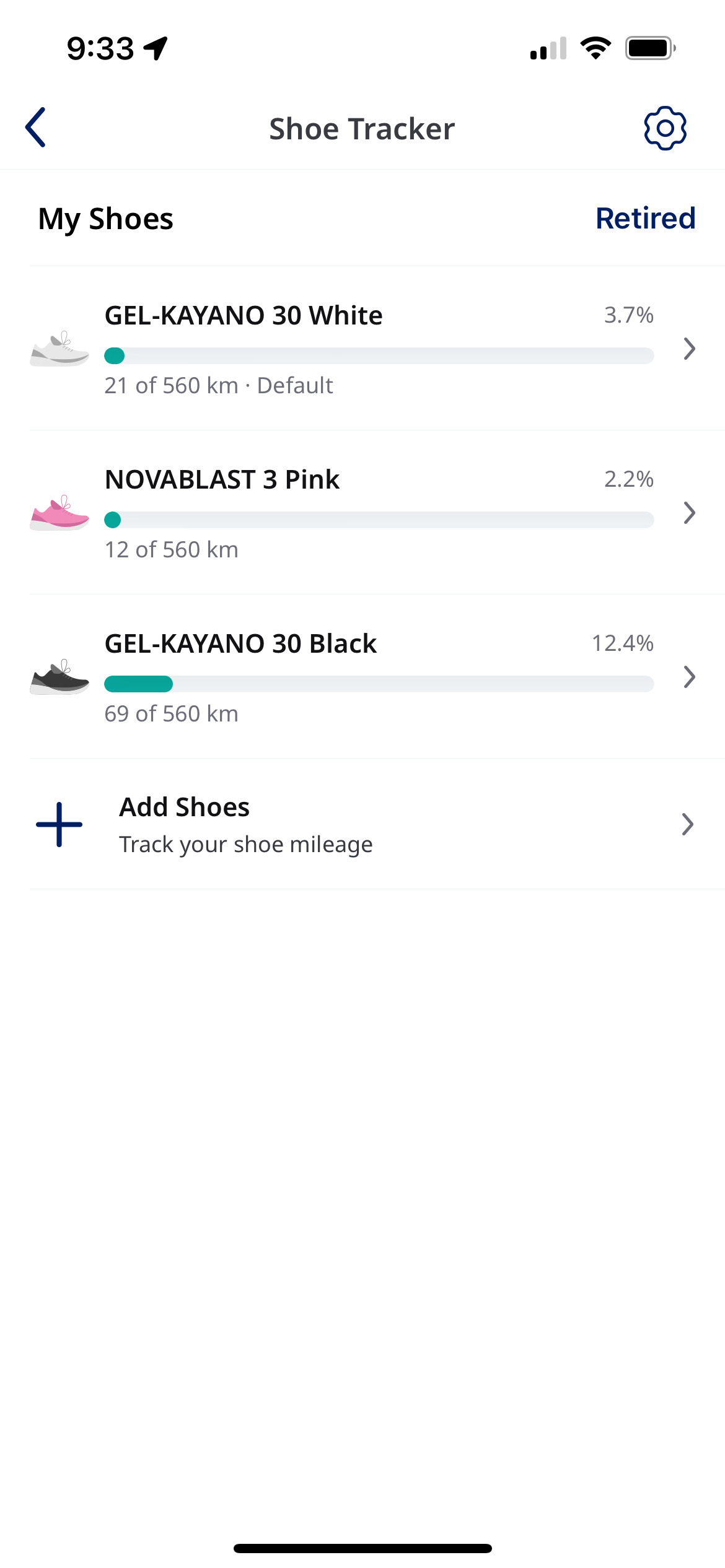This screenshot has width=725, height=1568.
Task: Click GEL-KAYANO 30 Black mileage progress bar
Action: [x=379, y=684]
